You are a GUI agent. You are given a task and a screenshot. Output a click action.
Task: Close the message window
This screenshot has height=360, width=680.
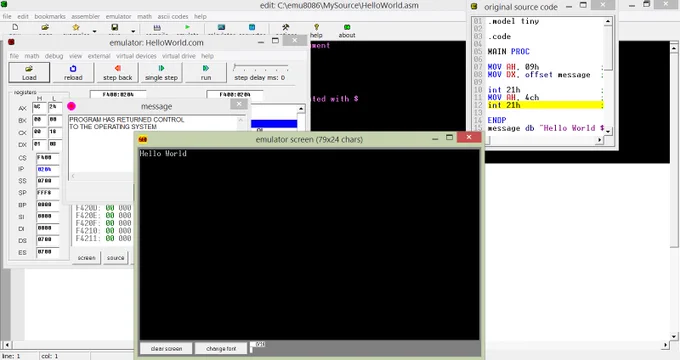[x=239, y=104]
